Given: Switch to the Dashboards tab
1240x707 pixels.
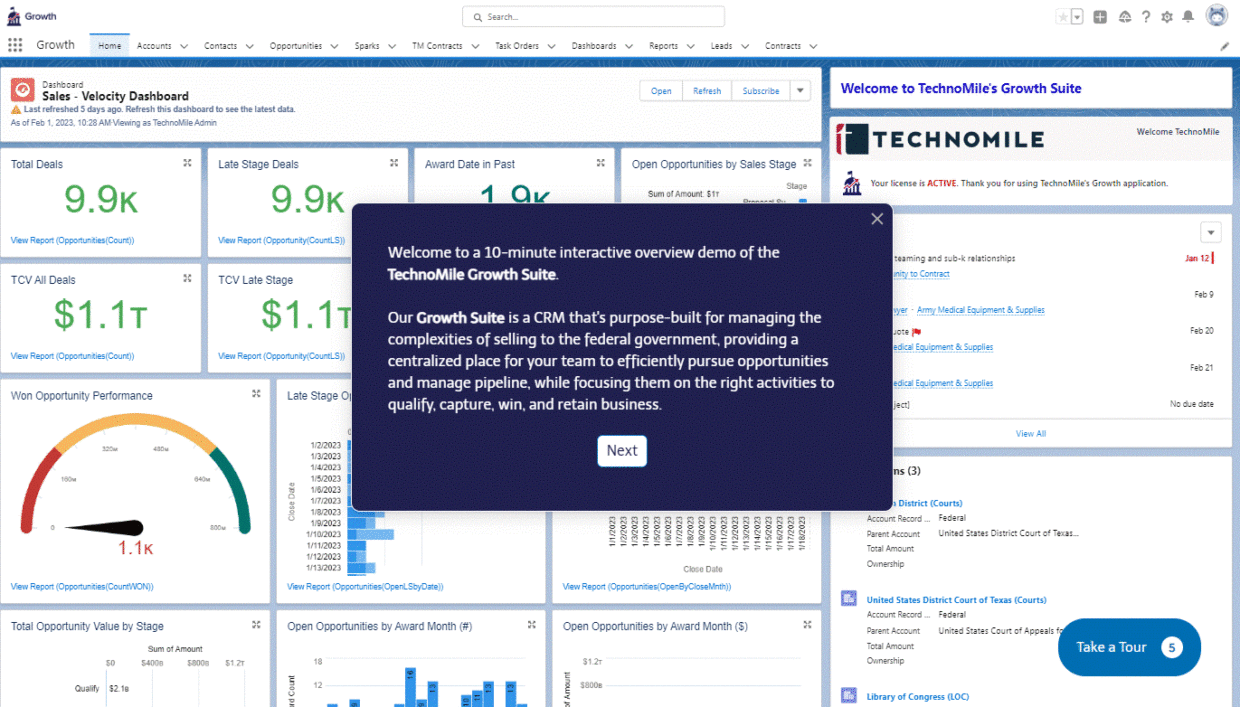Looking at the screenshot, I should tap(594, 46).
